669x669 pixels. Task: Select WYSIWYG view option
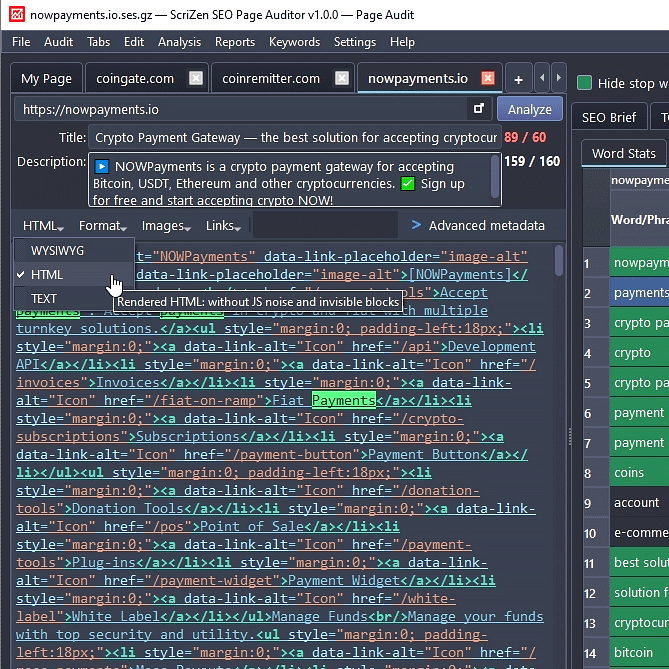click(x=74, y=250)
